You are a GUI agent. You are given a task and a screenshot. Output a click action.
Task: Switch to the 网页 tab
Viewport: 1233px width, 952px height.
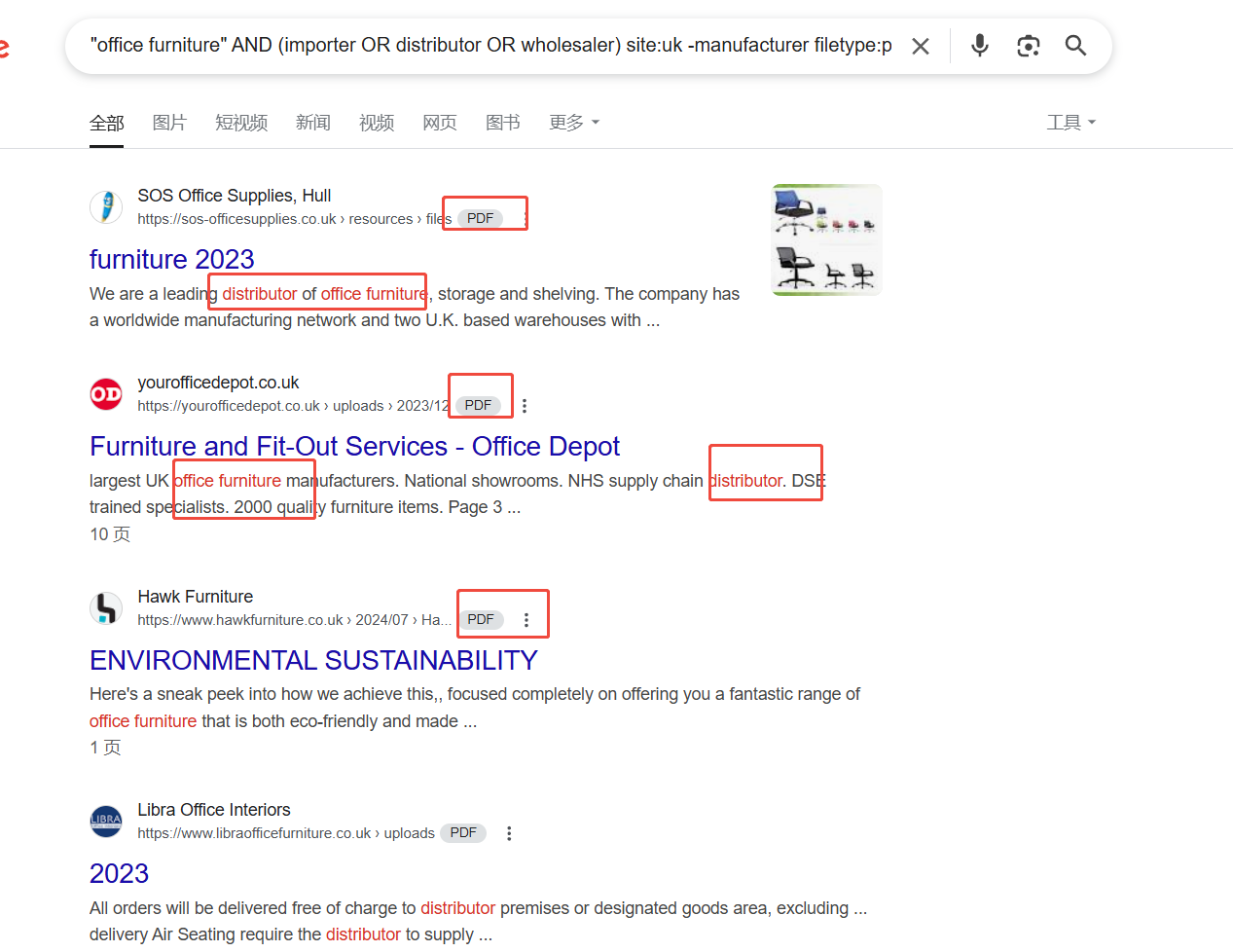coord(440,123)
